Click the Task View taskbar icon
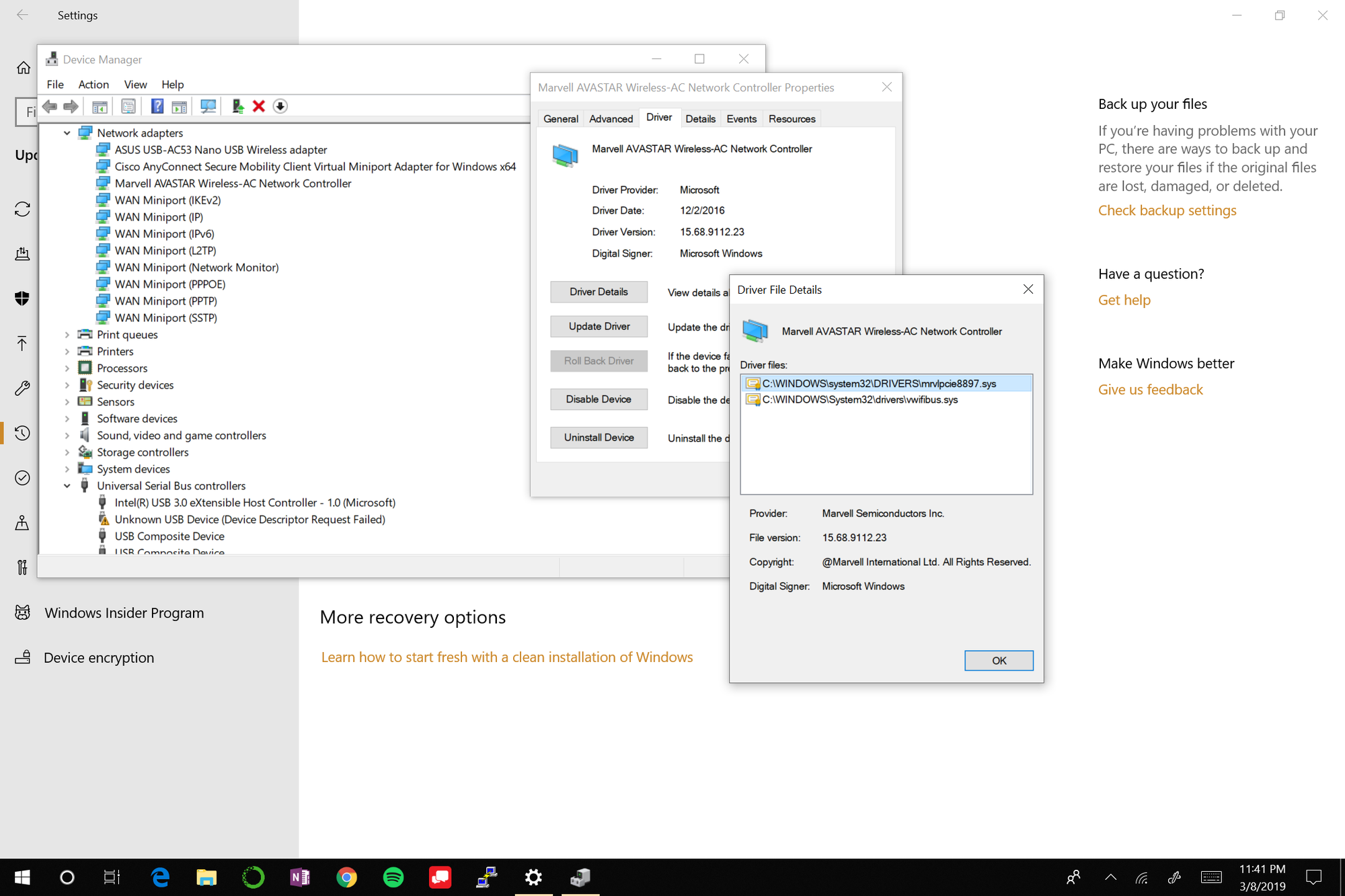Screen dimensions: 1345x896 point(112,877)
